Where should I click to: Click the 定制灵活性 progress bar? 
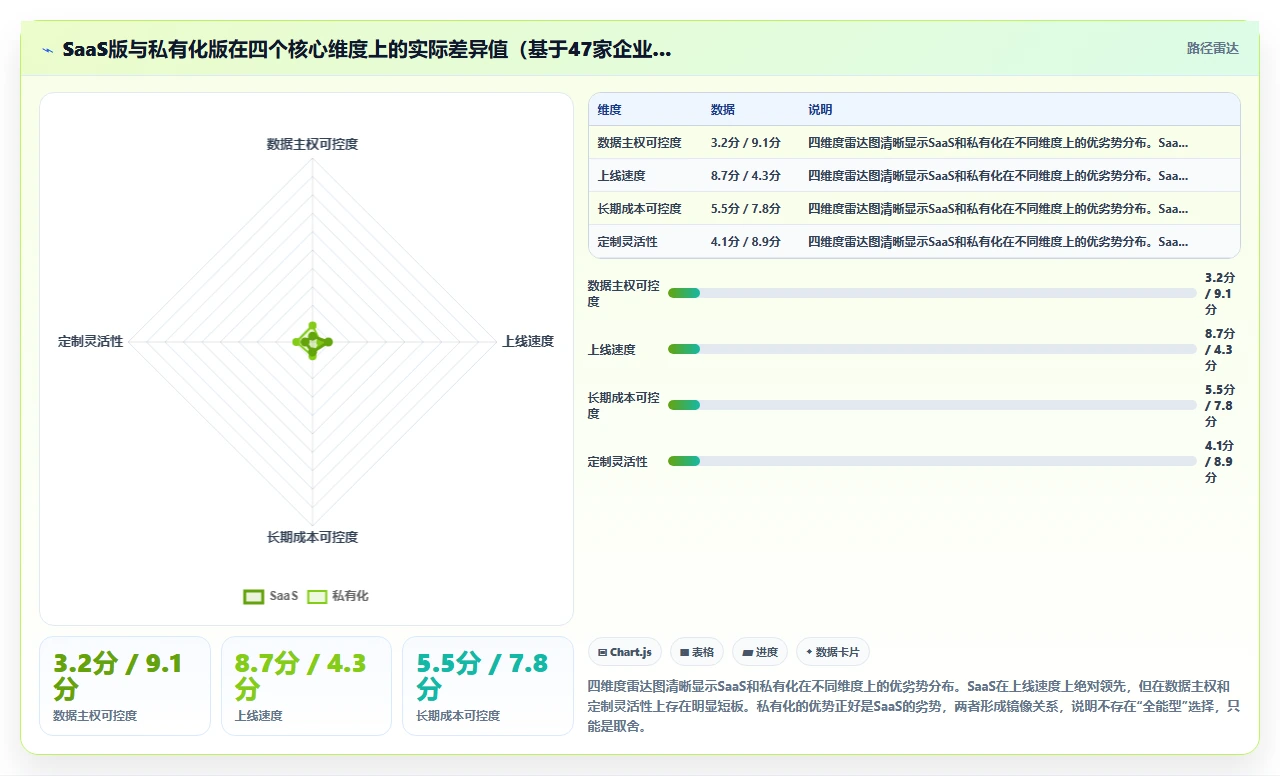[932, 461]
